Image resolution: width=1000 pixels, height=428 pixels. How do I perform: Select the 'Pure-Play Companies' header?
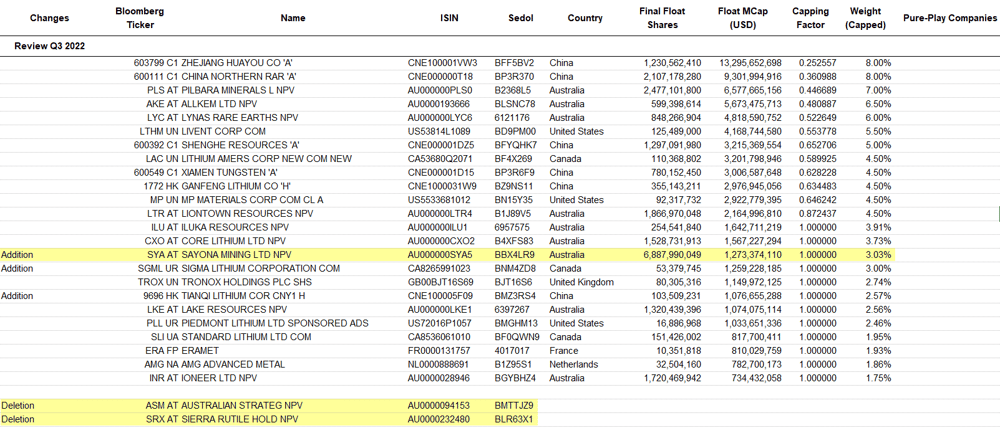click(950, 18)
